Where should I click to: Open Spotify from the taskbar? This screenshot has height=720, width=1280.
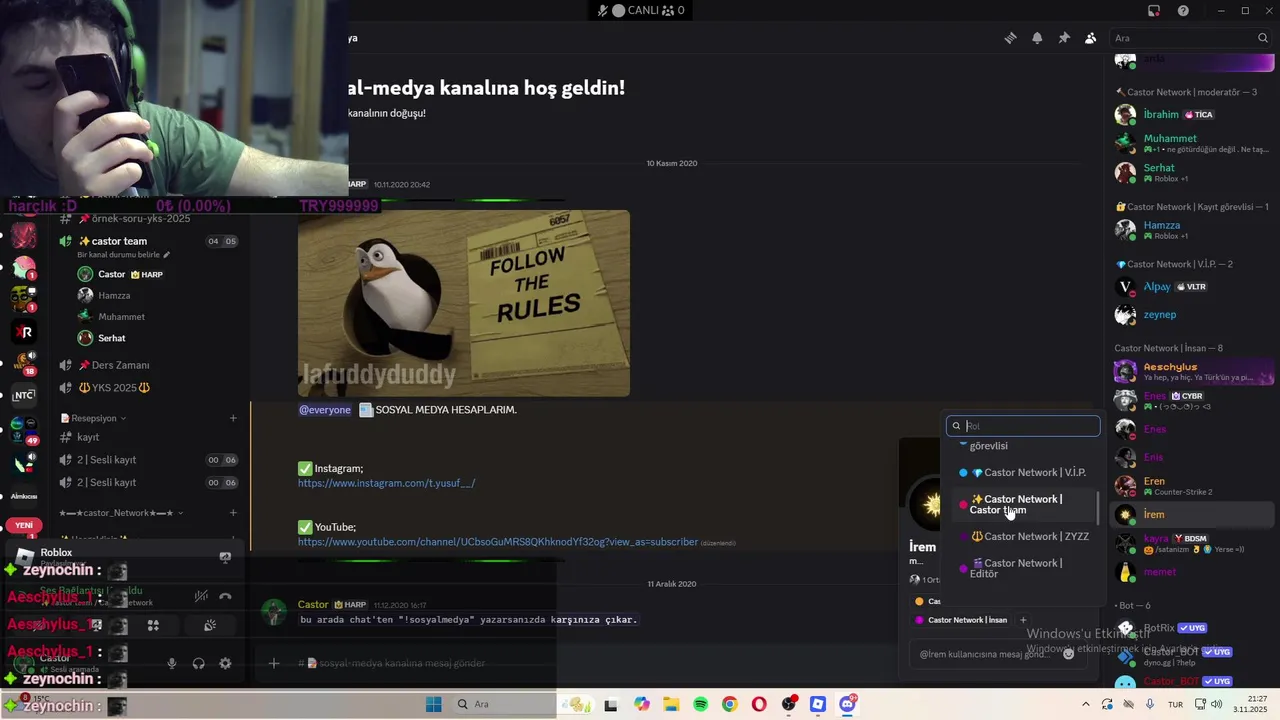(x=700, y=704)
